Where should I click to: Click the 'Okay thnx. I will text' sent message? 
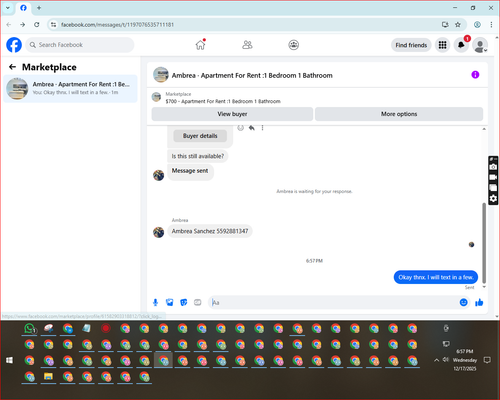(436, 277)
